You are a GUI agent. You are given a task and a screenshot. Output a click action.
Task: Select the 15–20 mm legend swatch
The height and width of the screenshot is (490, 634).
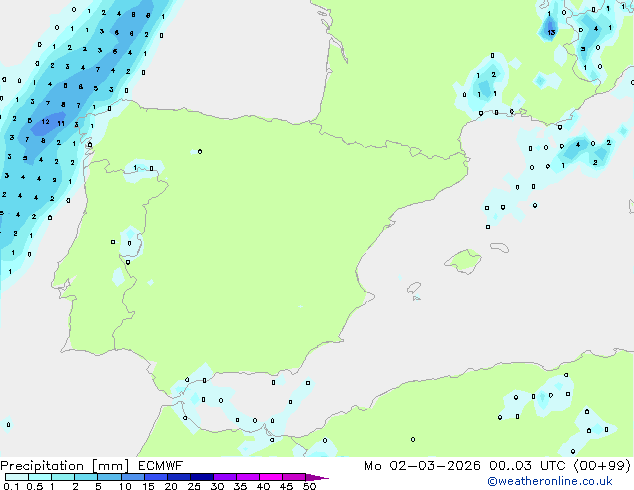pos(155,477)
